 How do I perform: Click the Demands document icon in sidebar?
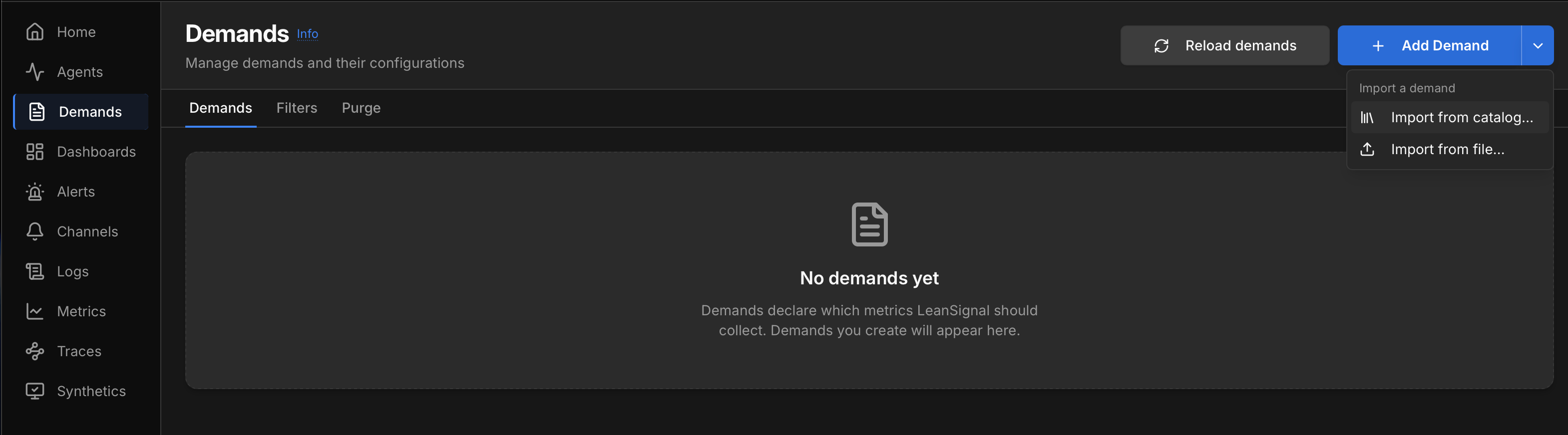(36, 112)
